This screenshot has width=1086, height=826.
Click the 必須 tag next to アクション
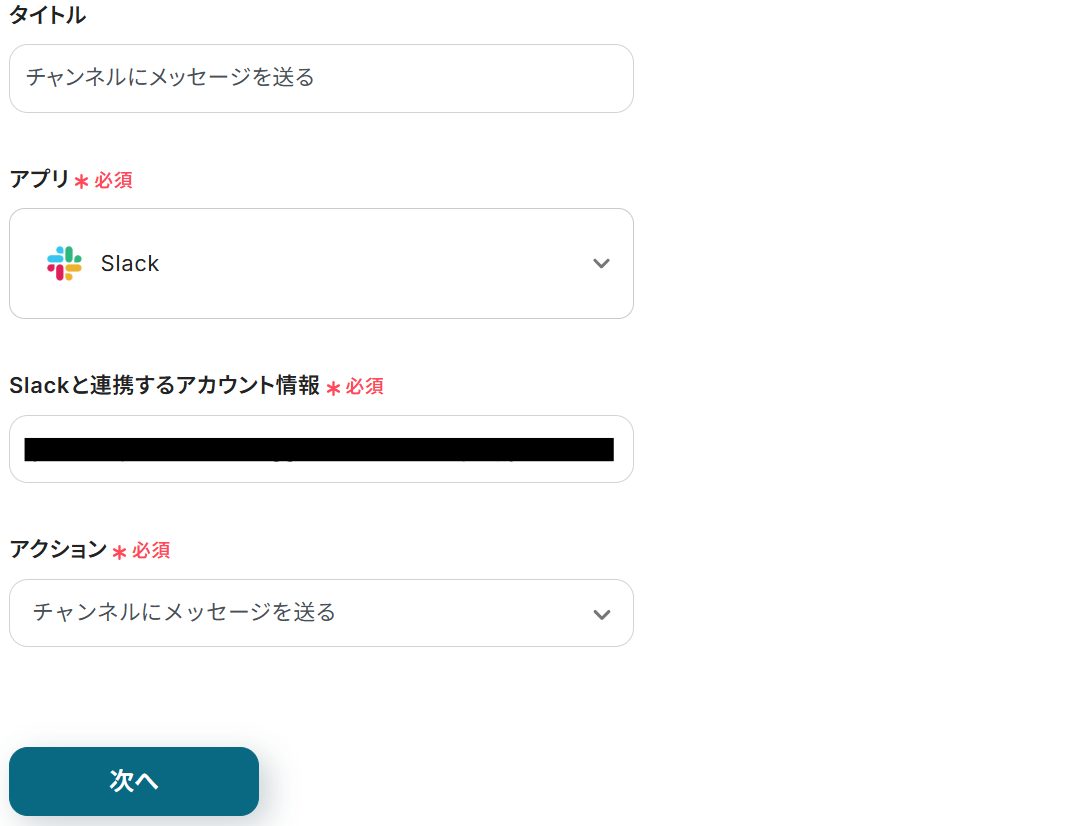point(151,550)
